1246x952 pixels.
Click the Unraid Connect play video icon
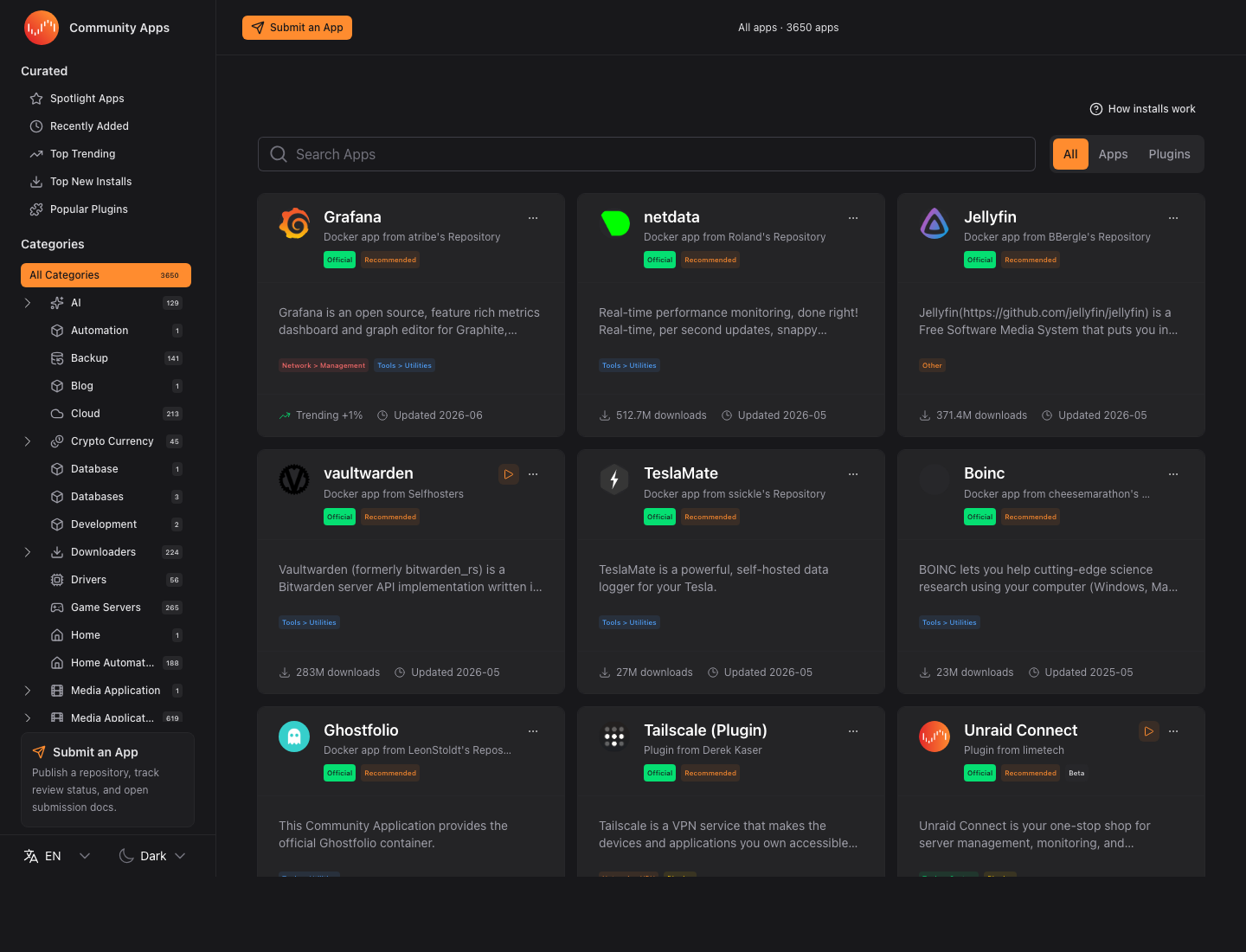click(1149, 731)
